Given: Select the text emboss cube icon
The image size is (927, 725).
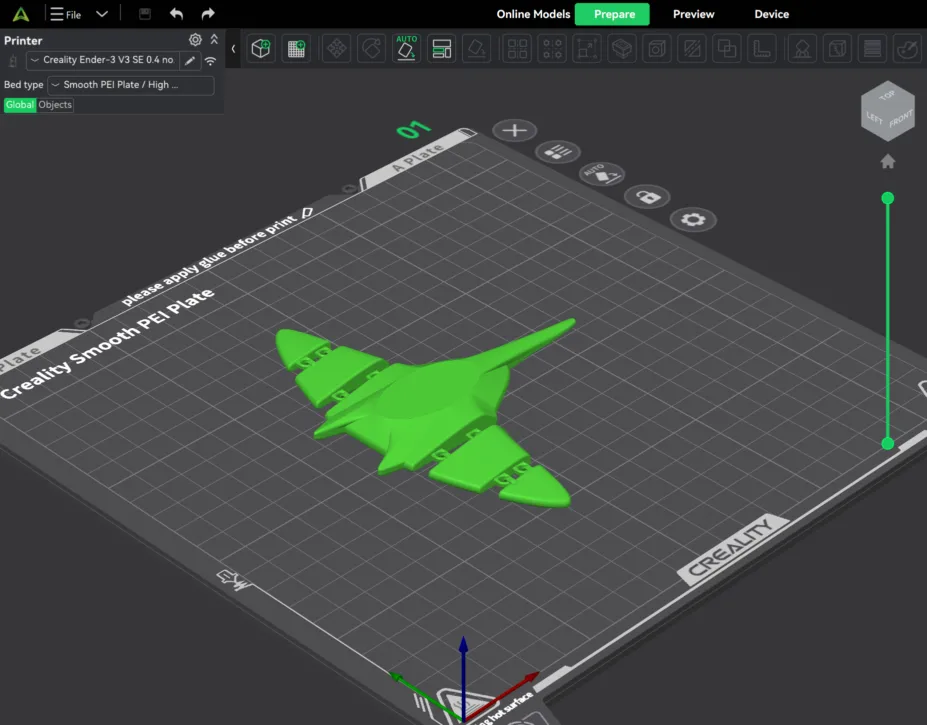Looking at the screenshot, I should click(x=837, y=48).
